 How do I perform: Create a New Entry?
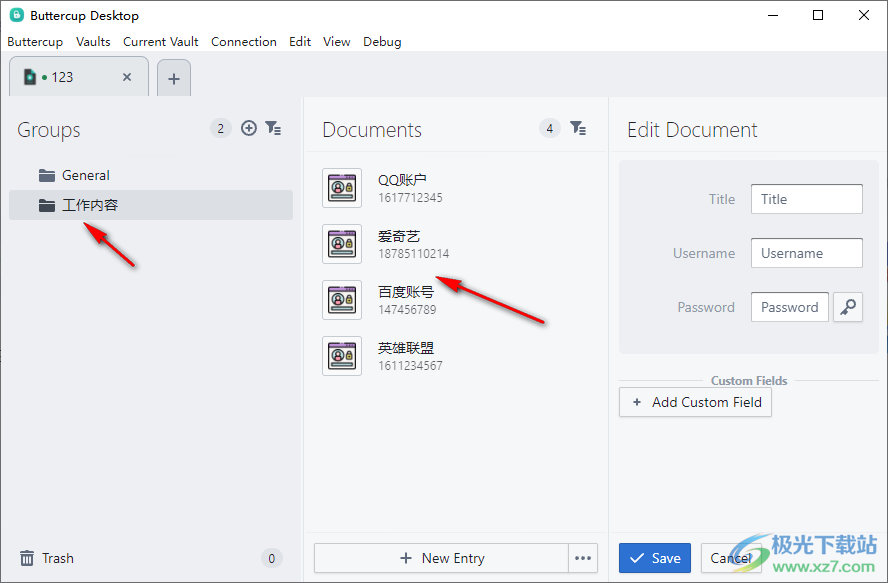click(442, 558)
